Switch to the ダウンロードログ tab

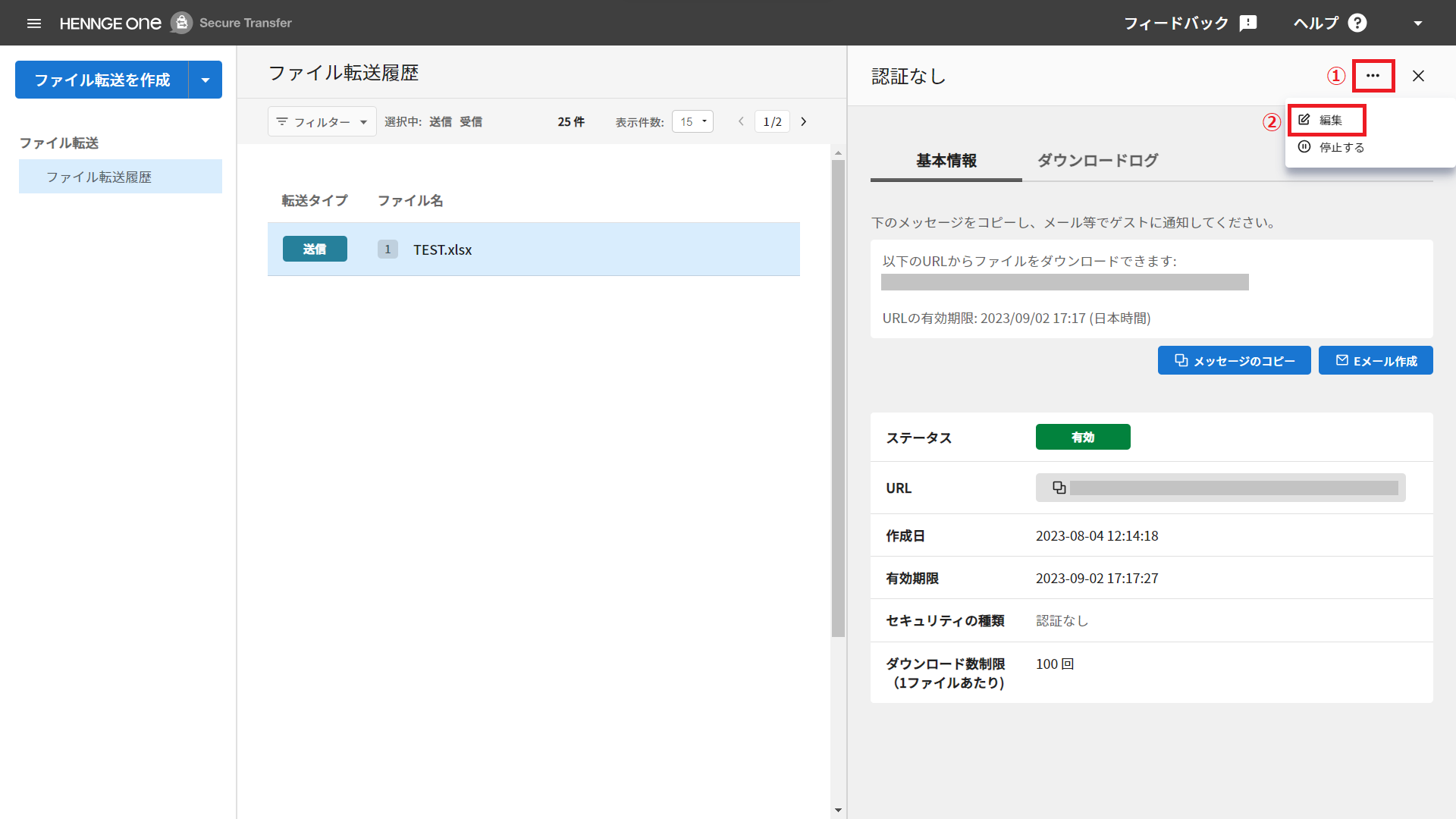tap(1097, 161)
